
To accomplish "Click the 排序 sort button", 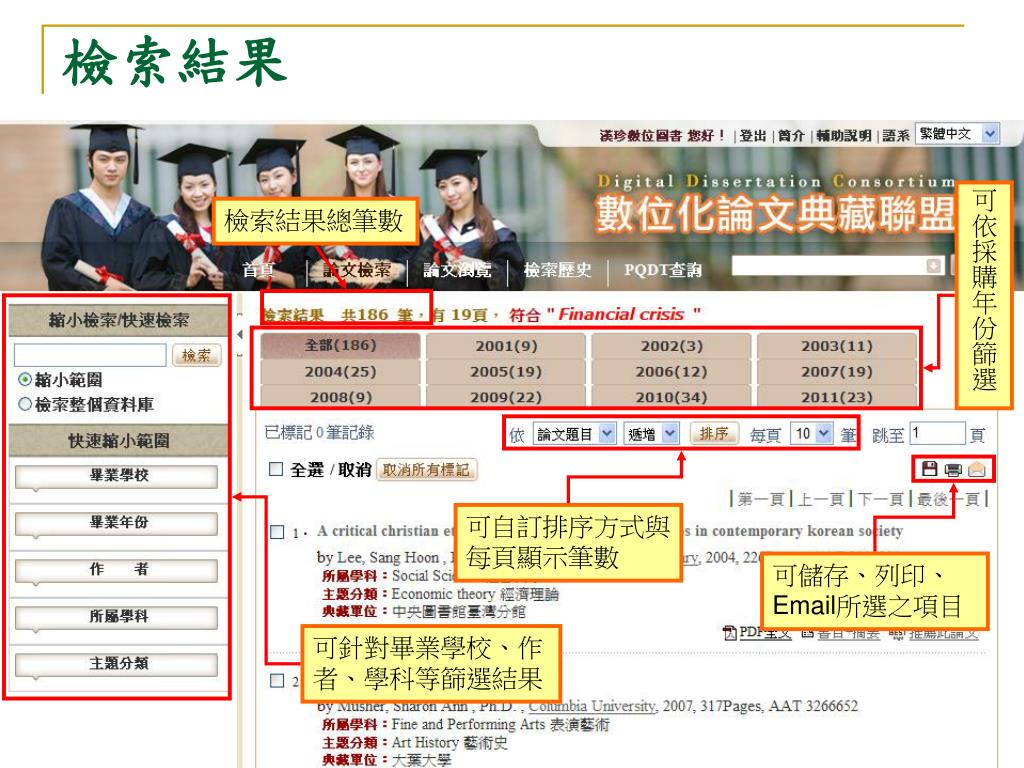I will click(714, 434).
